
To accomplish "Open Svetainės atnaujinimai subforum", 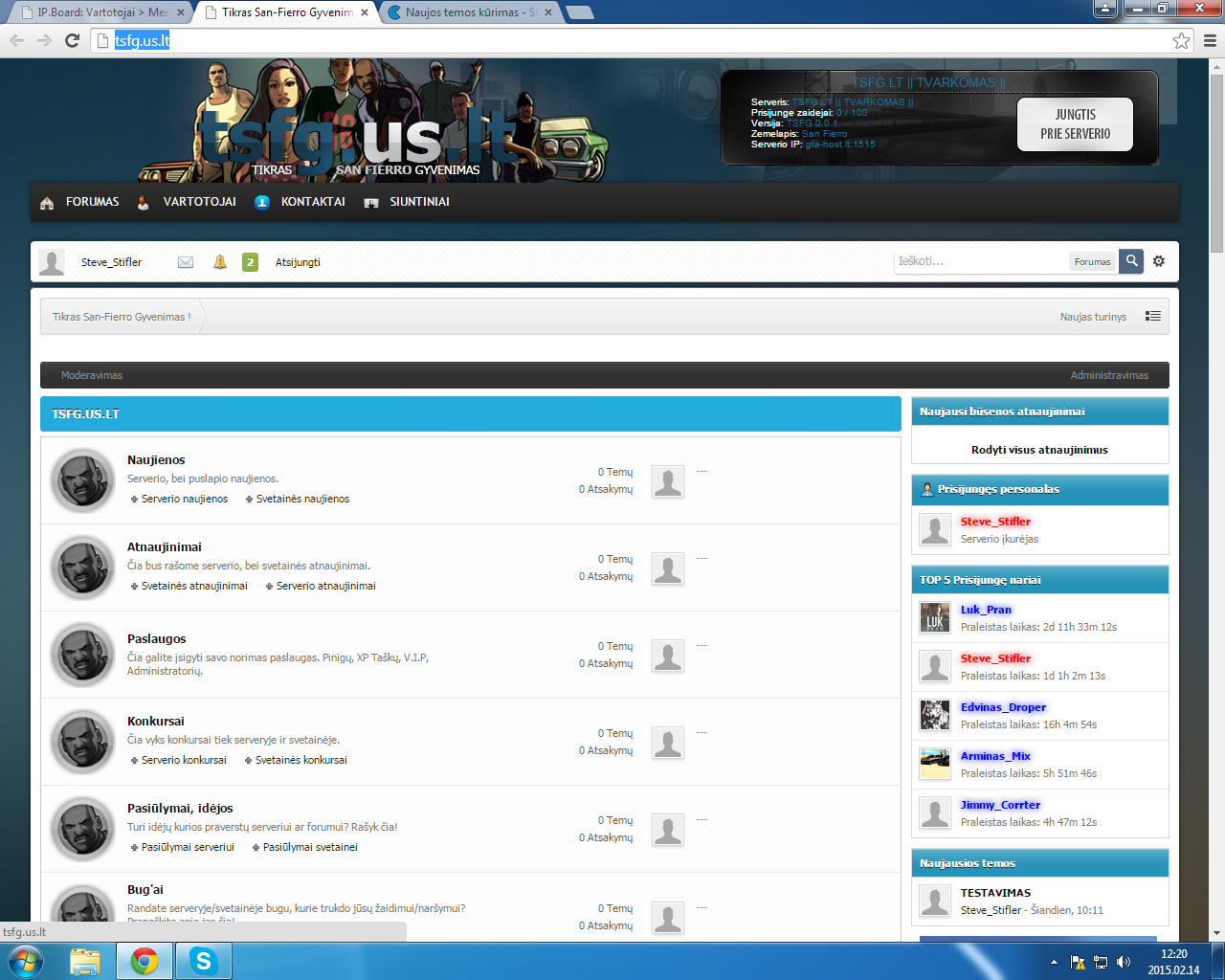I will (x=194, y=586).
